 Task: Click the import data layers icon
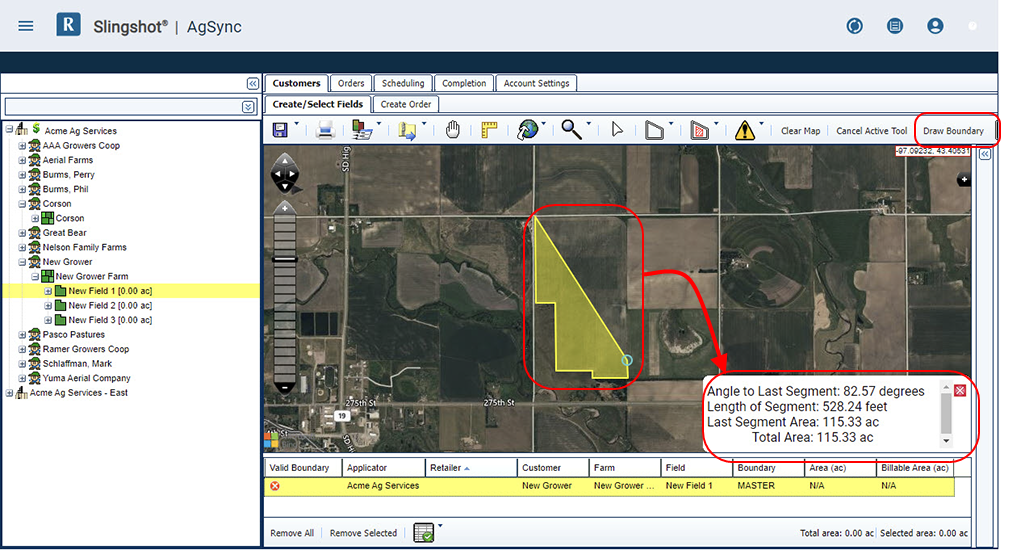click(362, 130)
